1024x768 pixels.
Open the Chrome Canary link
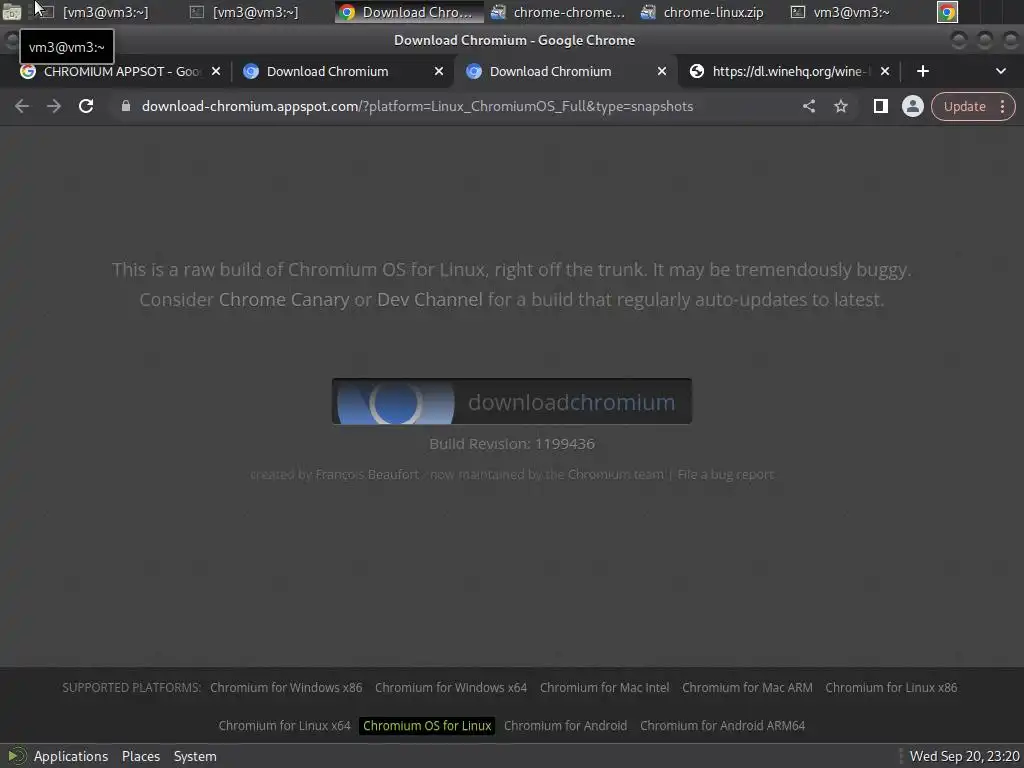click(283, 300)
